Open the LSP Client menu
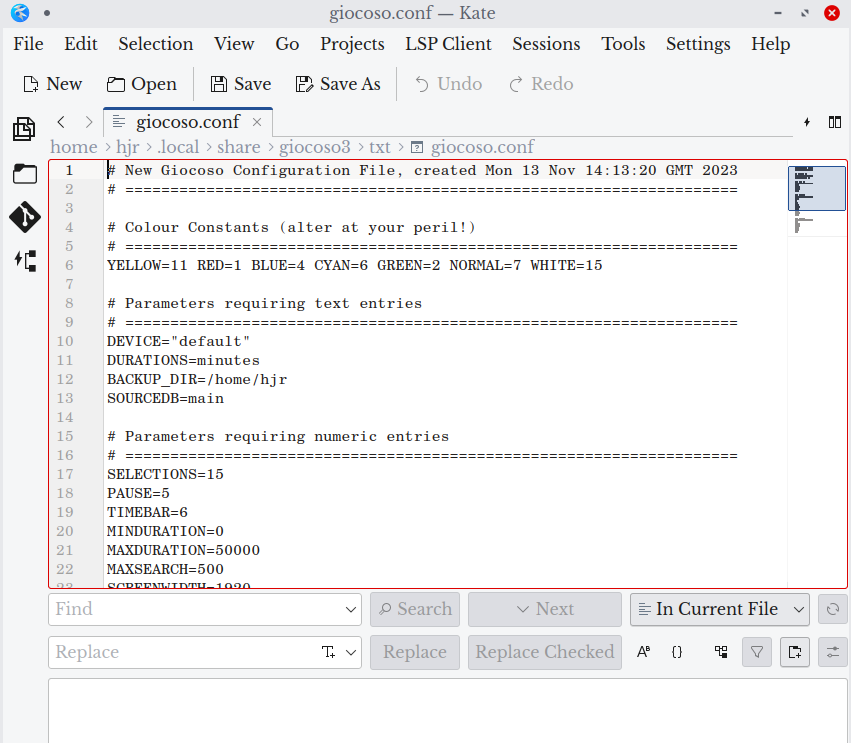Screen dimensions: 851x743 click(448, 44)
